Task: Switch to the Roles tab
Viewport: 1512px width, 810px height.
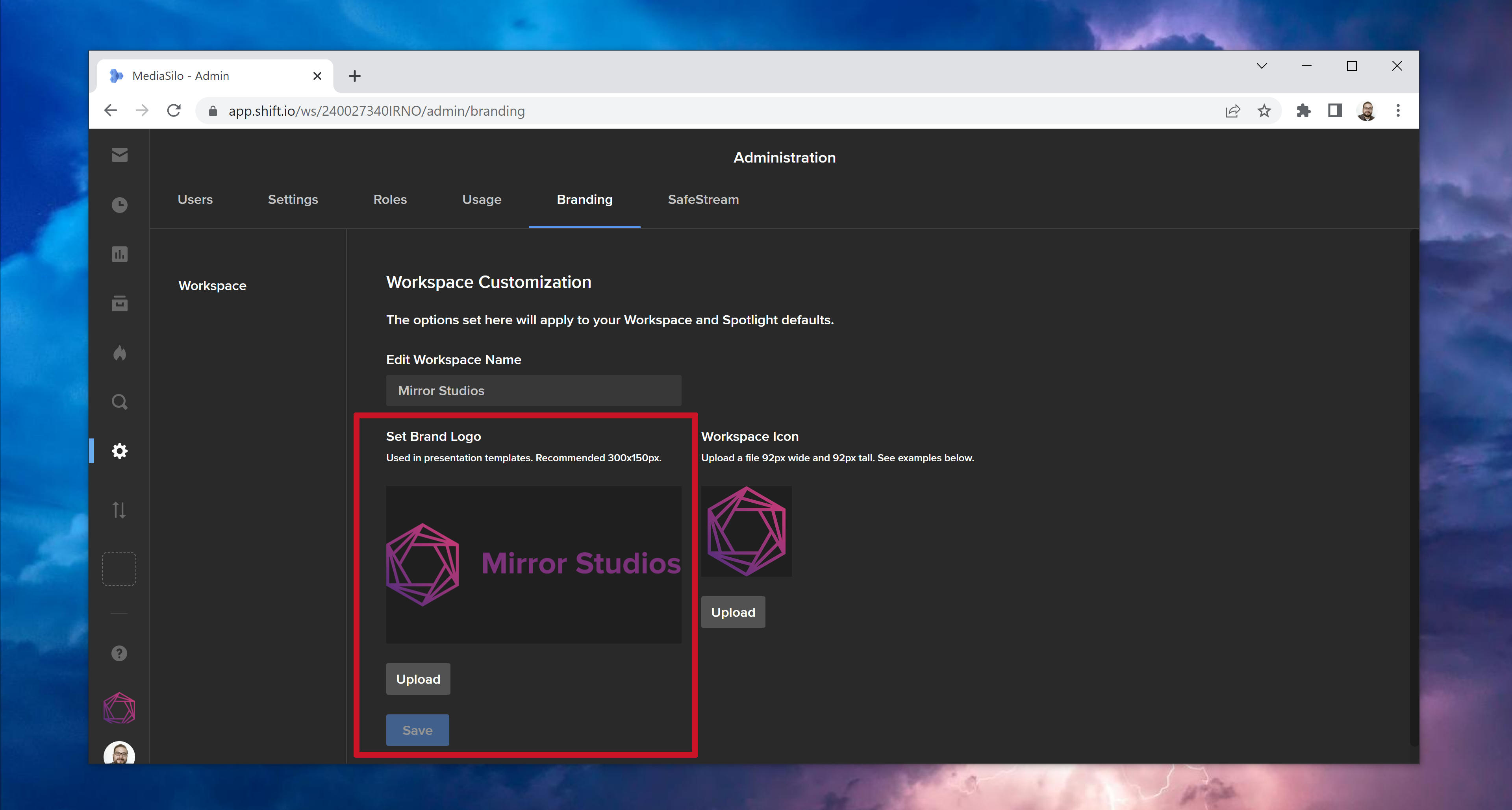Action: point(390,200)
